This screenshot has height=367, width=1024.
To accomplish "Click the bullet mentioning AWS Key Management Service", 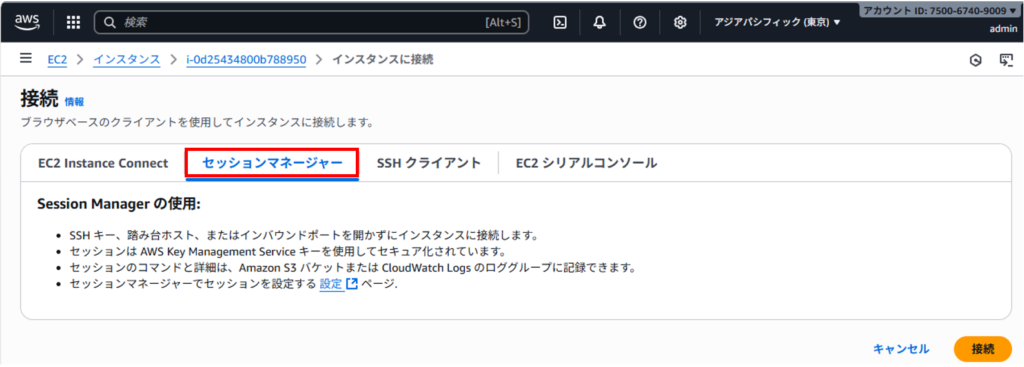I will (288, 251).
